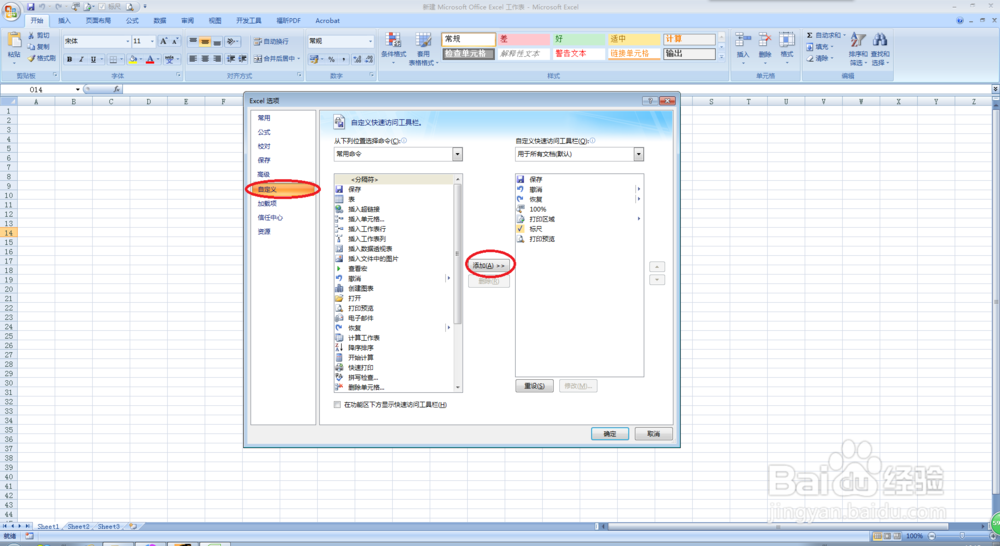The width and height of the screenshot is (1000, 546).
Task: Select 信任中心 category in Excel Options
Action: (x=270, y=218)
